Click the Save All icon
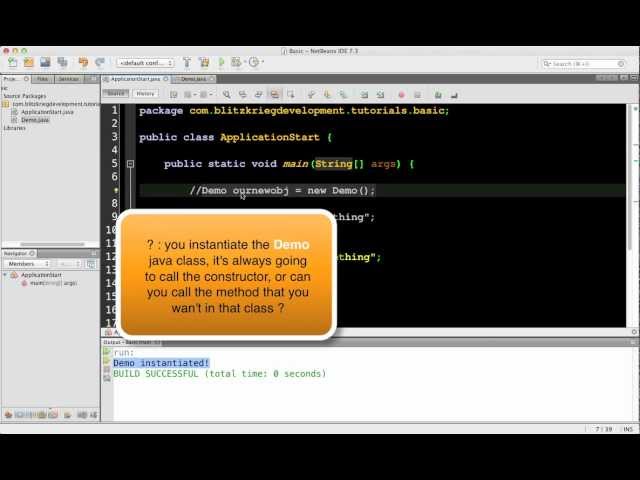Viewport: 640px width, 480px height. 62,62
